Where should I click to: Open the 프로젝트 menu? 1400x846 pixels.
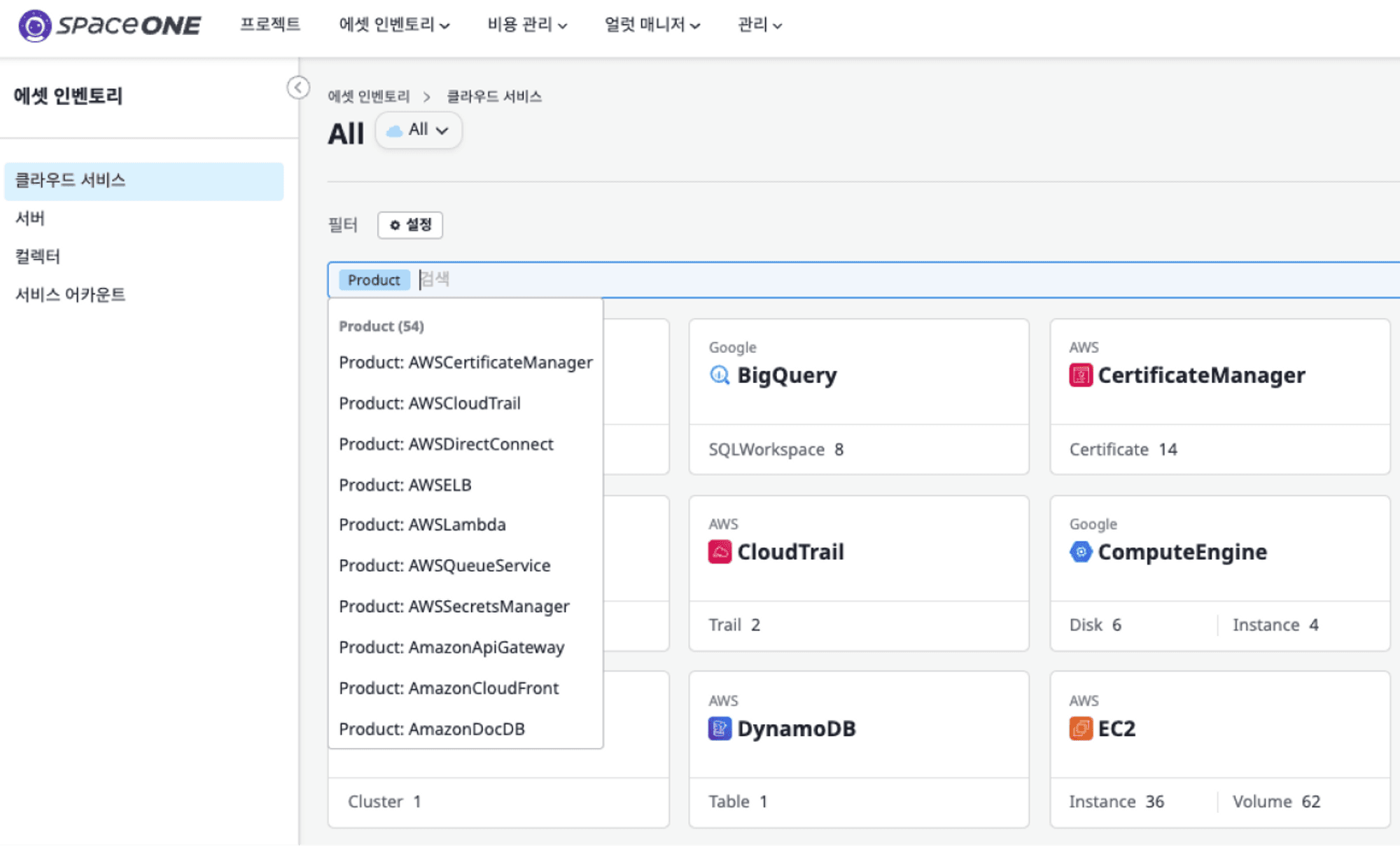point(270,25)
